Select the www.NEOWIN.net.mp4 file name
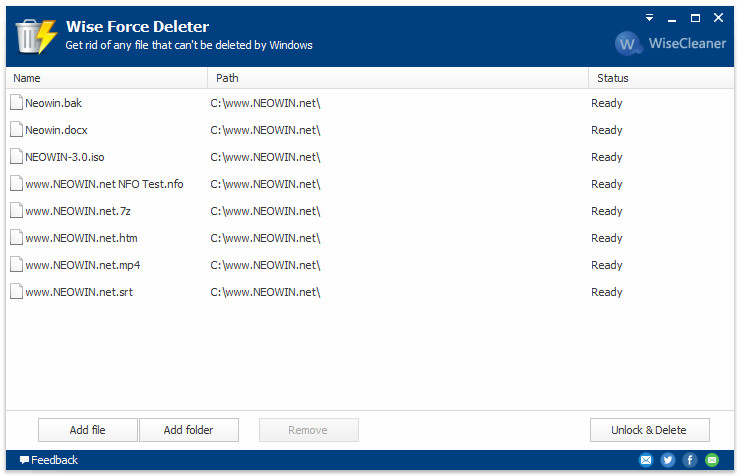The image size is (740, 476). pos(83,265)
